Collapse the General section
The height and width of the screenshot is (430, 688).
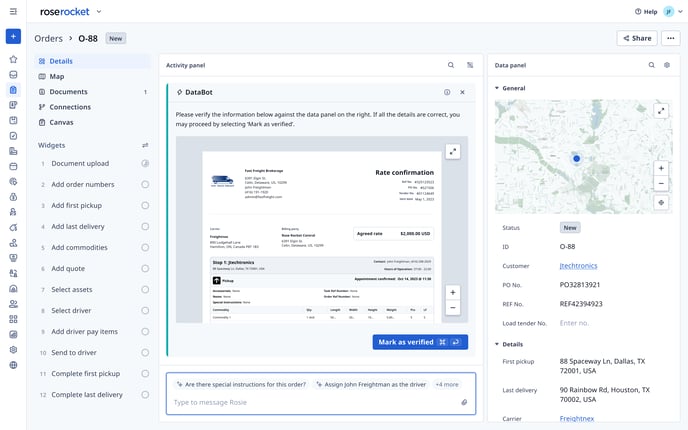tap(498, 88)
